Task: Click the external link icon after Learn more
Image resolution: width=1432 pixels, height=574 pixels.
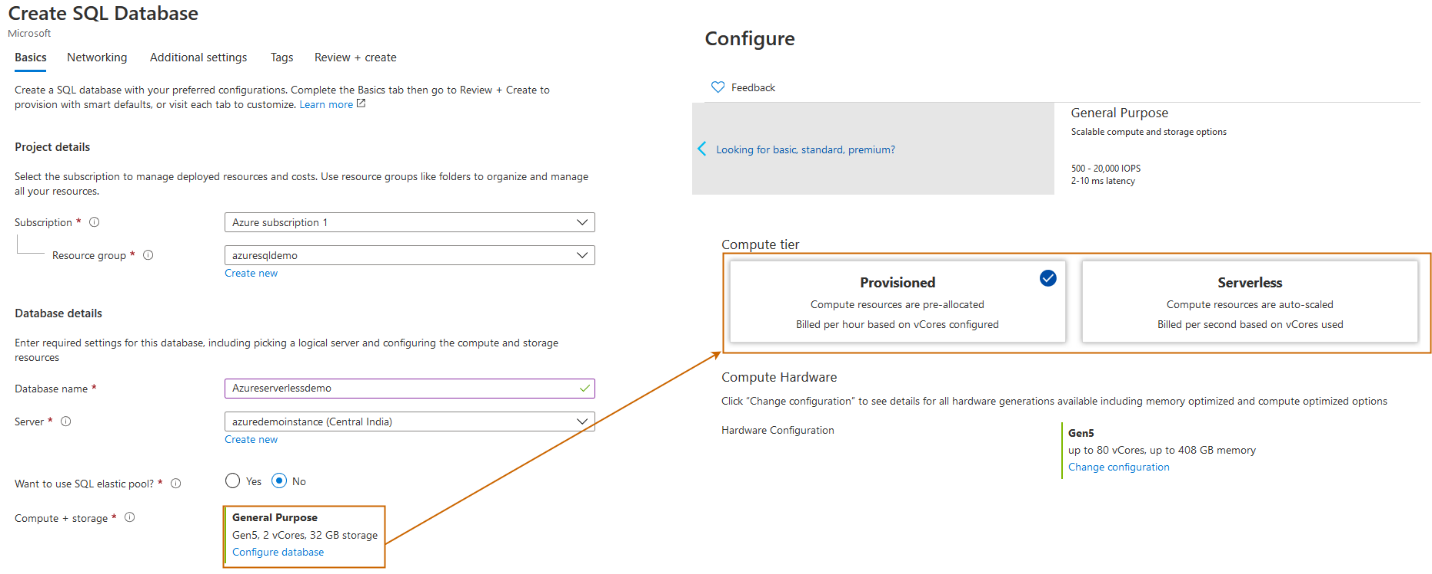Action: coord(361,104)
